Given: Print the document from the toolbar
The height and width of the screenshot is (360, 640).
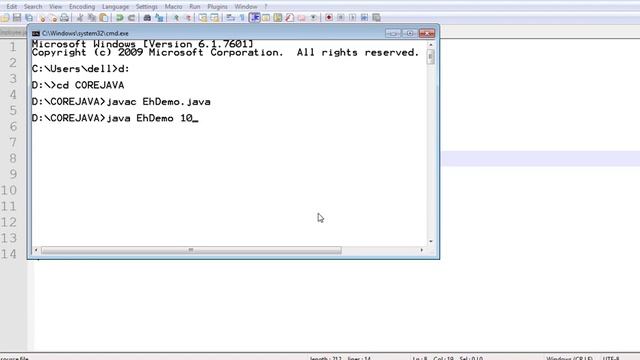Looking at the screenshot, I should pyautogui.click(x=64, y=18).
